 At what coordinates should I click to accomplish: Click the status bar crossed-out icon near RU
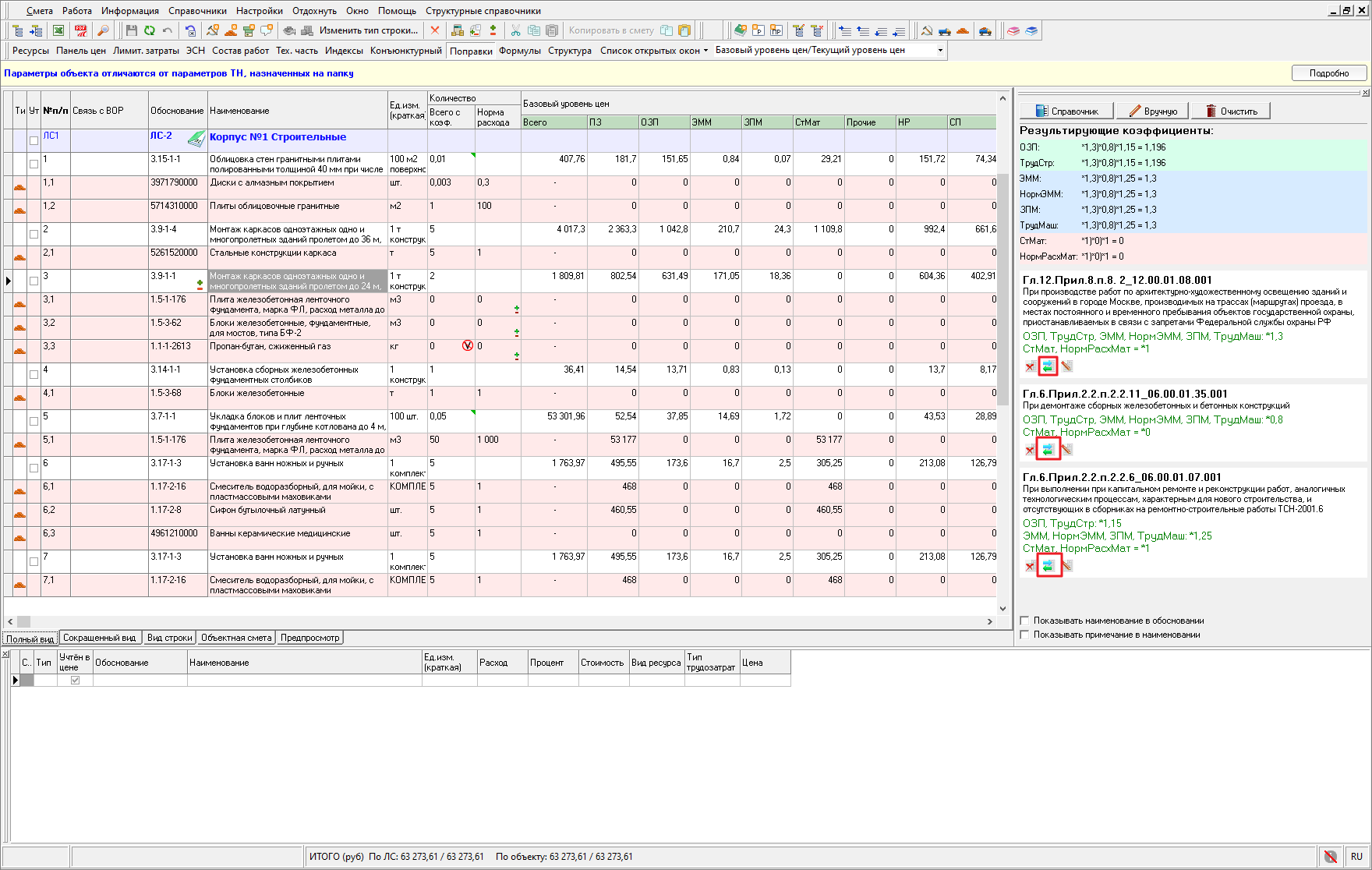pyautogui.click(x=1331, y=856)
